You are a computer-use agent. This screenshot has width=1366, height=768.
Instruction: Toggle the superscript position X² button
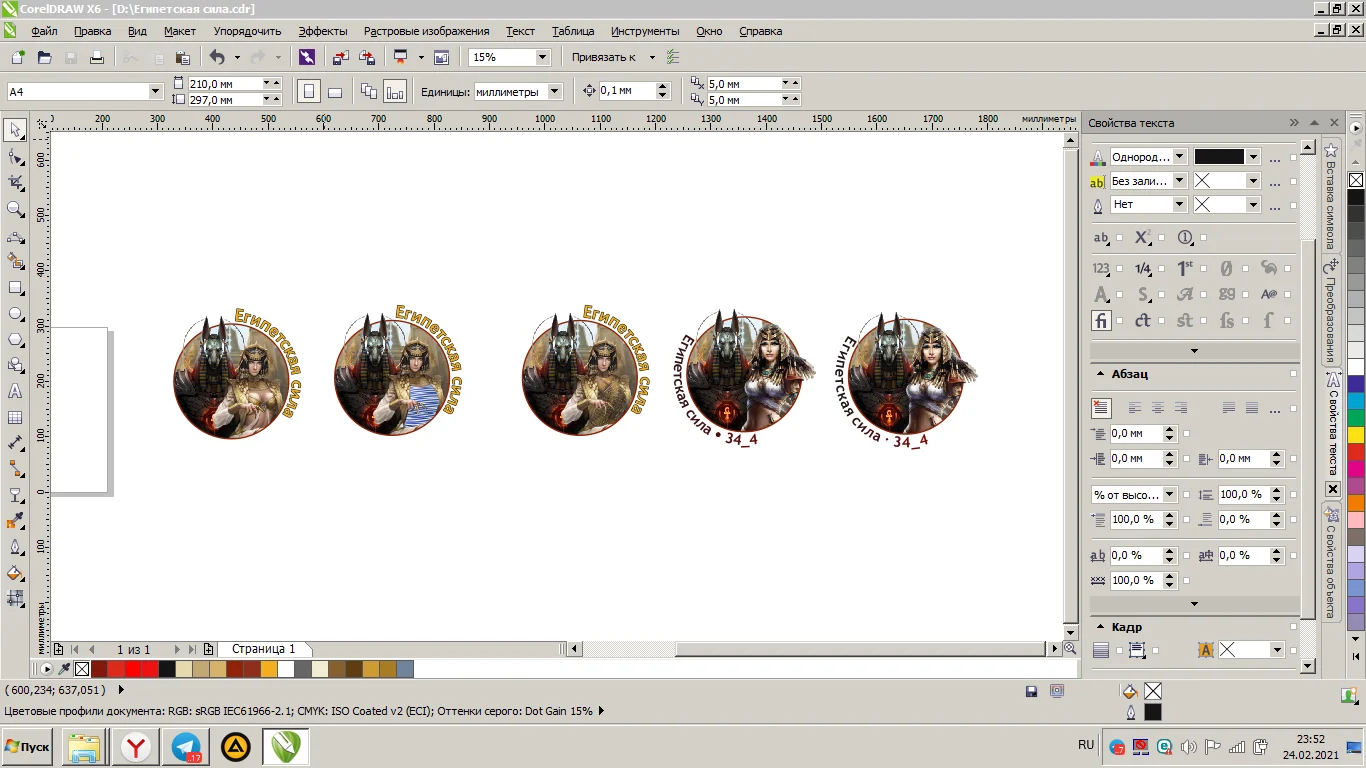[x=1143, y=238]
